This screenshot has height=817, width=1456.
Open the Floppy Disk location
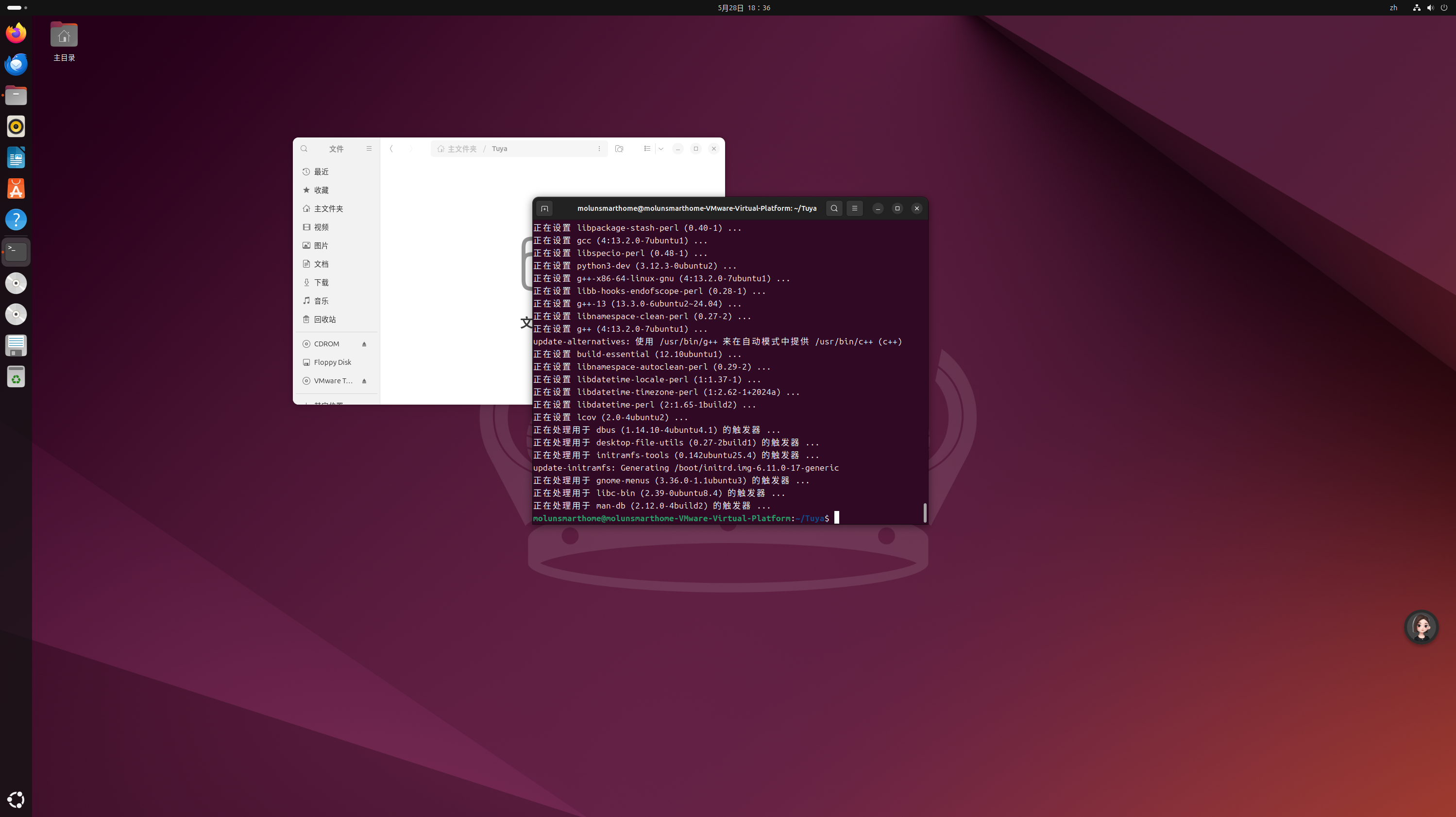(x=332, y=362)
